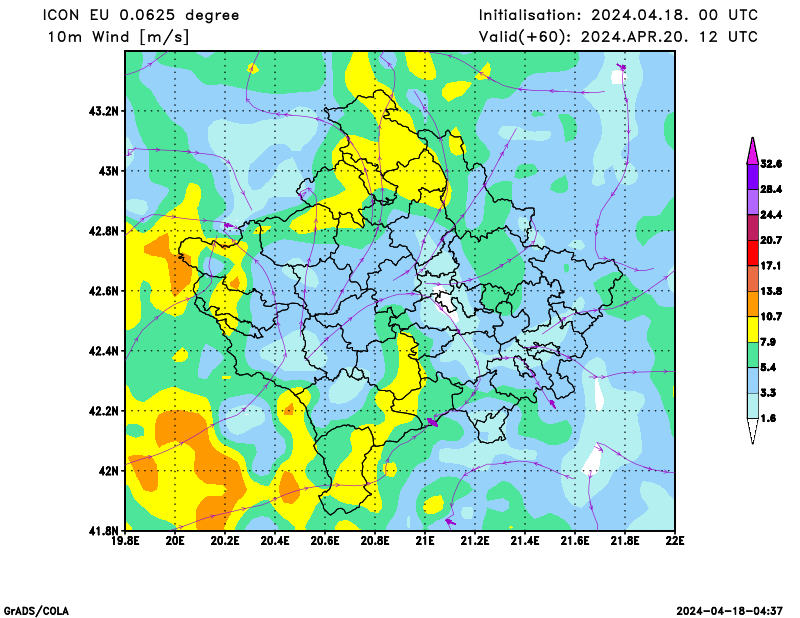Image resolution: width=800 pixels, height=618 pixels.
Task: Click the green legend swatch below 7.9
Action: [x=753, y=355]
